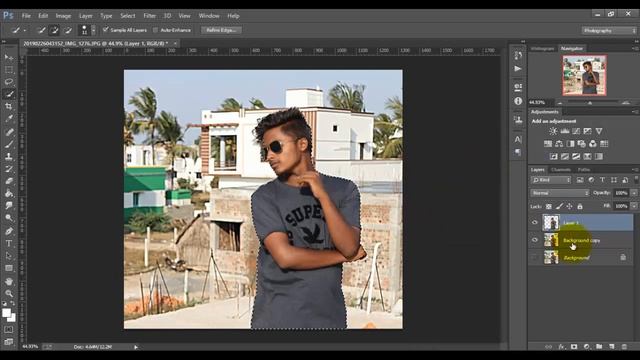The height and width of the screenshot is (360, 640).
Task: Open the File menu
Action: [27, 16]
